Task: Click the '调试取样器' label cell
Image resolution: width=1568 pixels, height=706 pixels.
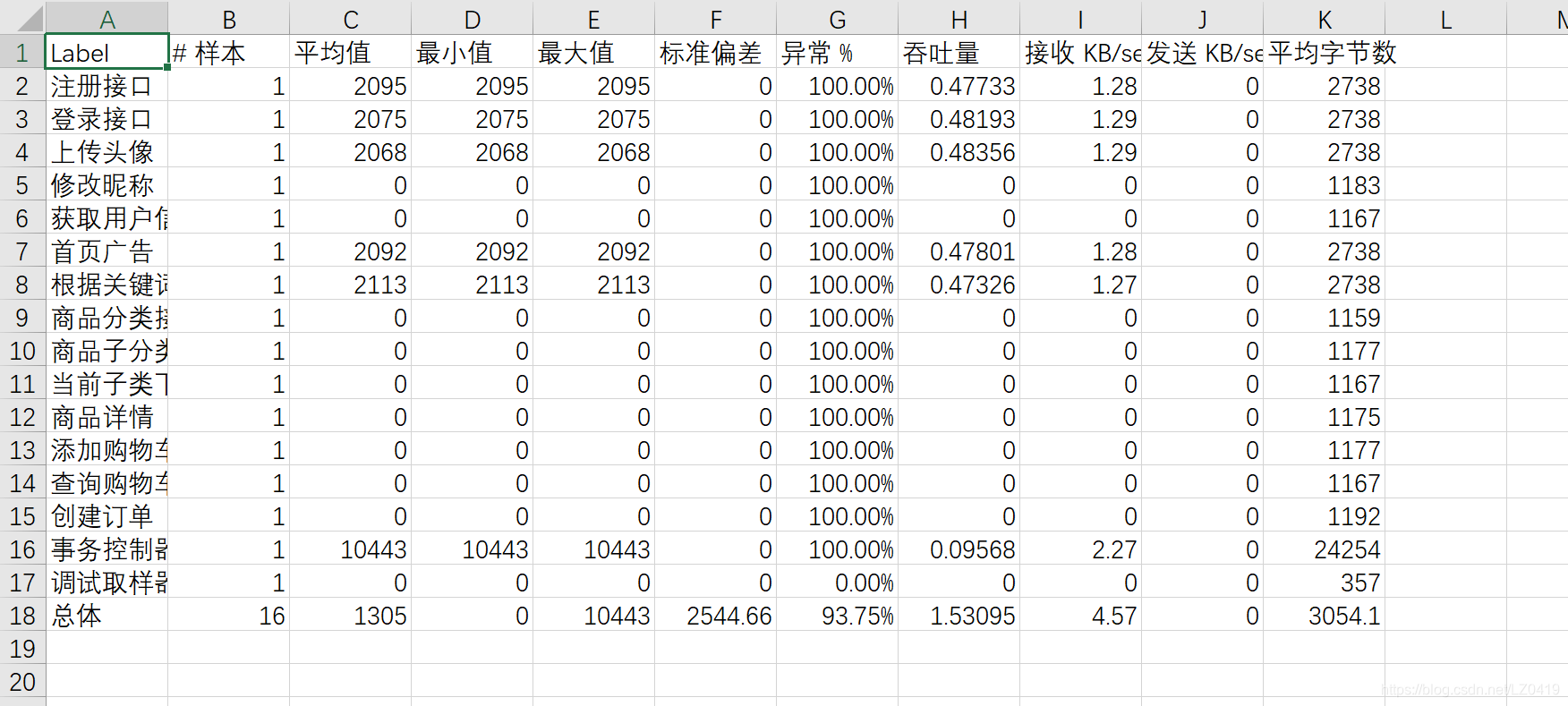Action: (107, 583)
